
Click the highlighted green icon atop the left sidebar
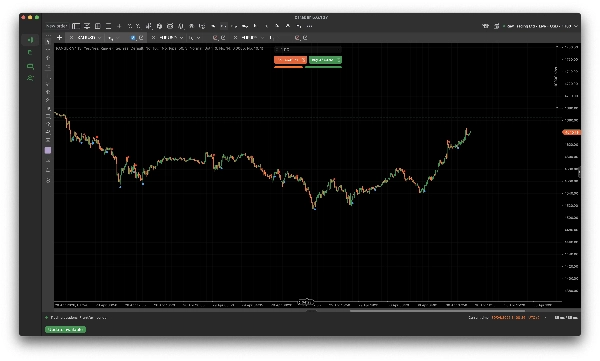30,40
